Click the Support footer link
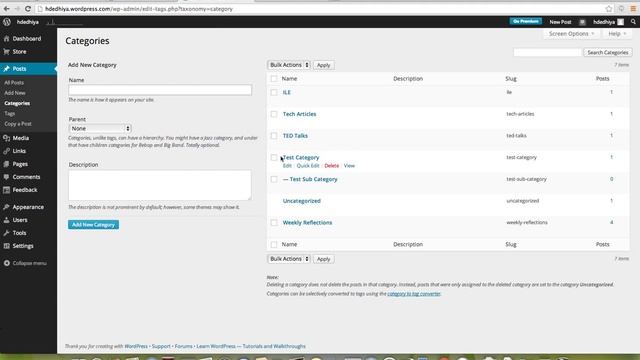The image size is (640, 360). pyautogui.click(x=161, y=346)
